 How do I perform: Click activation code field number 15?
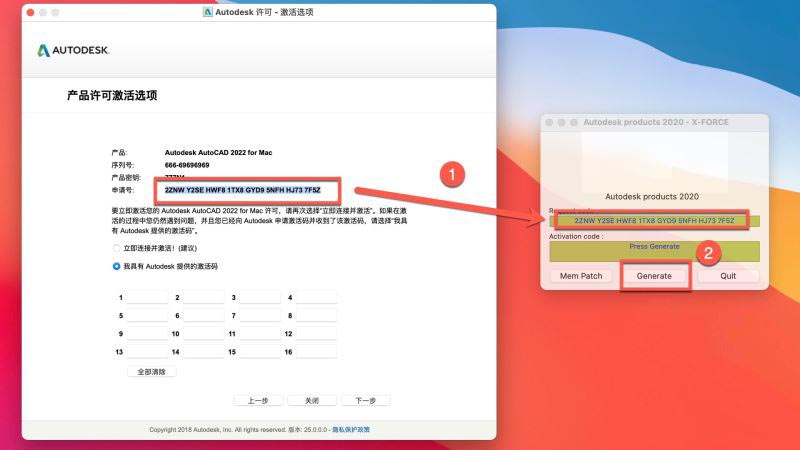pos(260,352)
